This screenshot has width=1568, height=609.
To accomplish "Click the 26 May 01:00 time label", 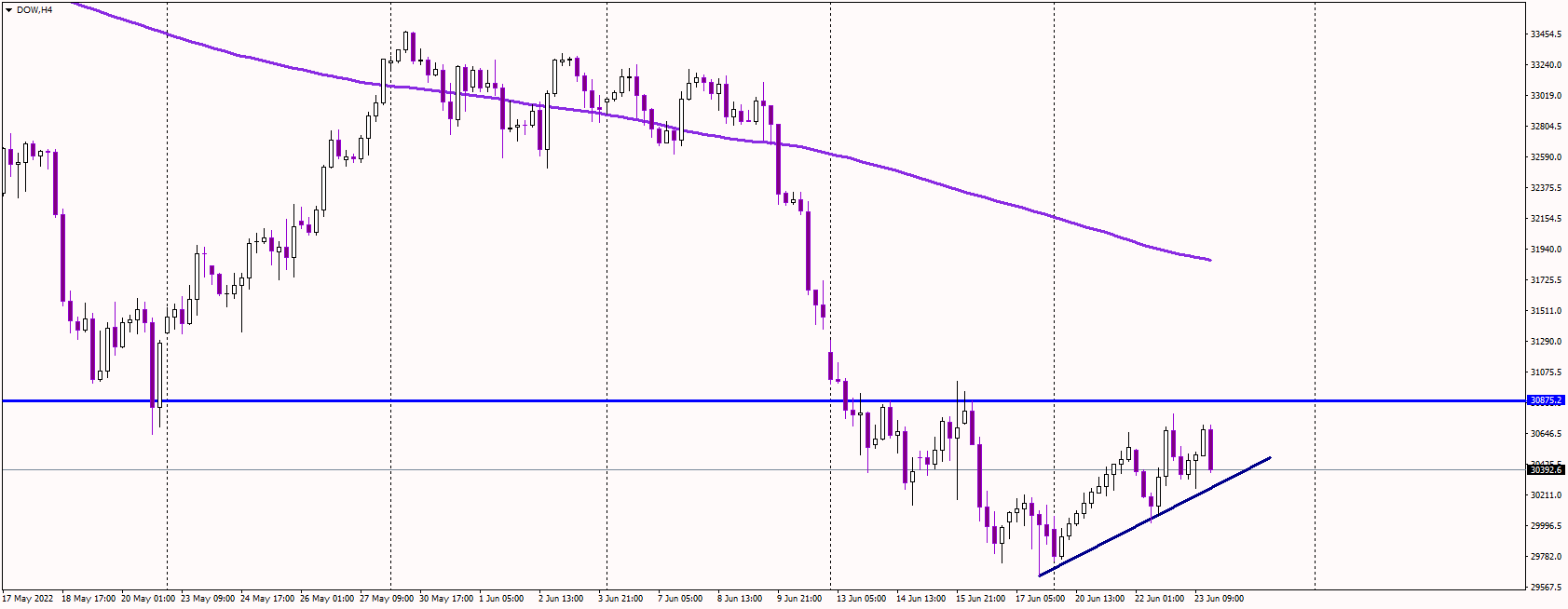I will (327, 598).
